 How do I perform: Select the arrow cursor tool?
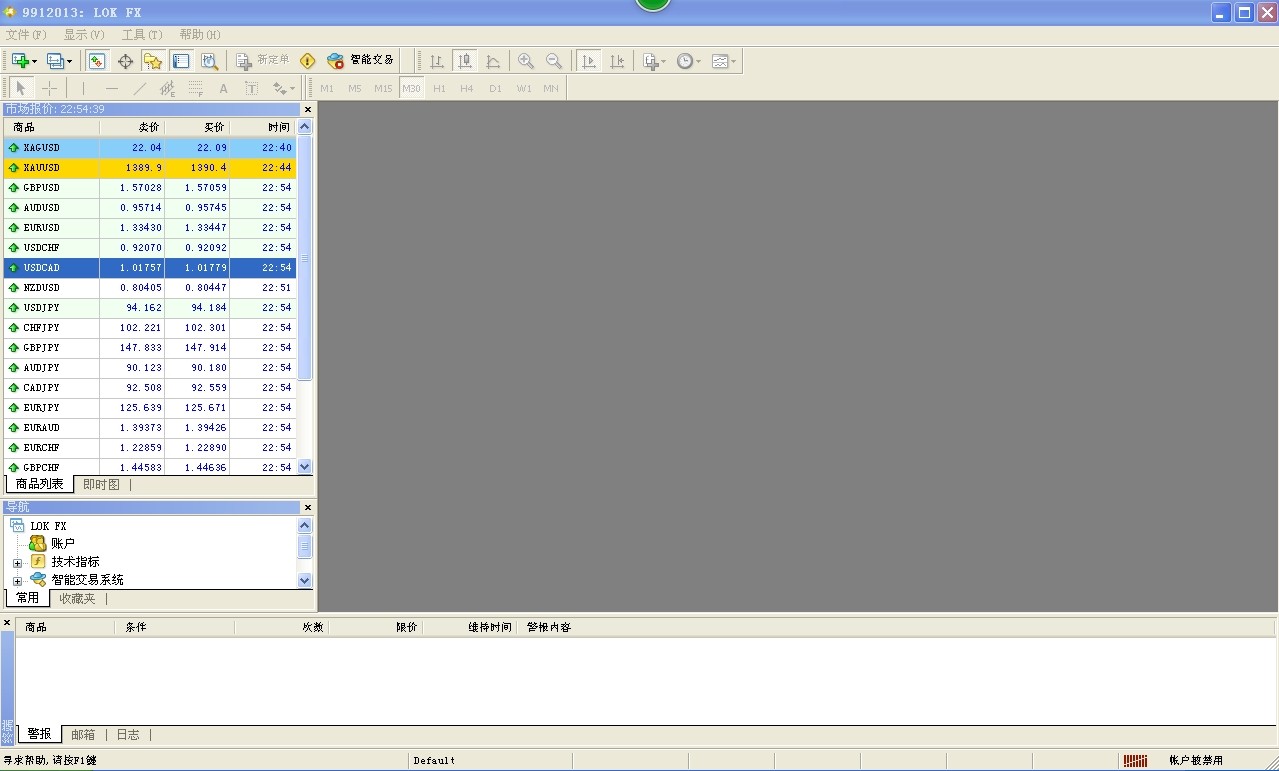(x=21, y=88)
